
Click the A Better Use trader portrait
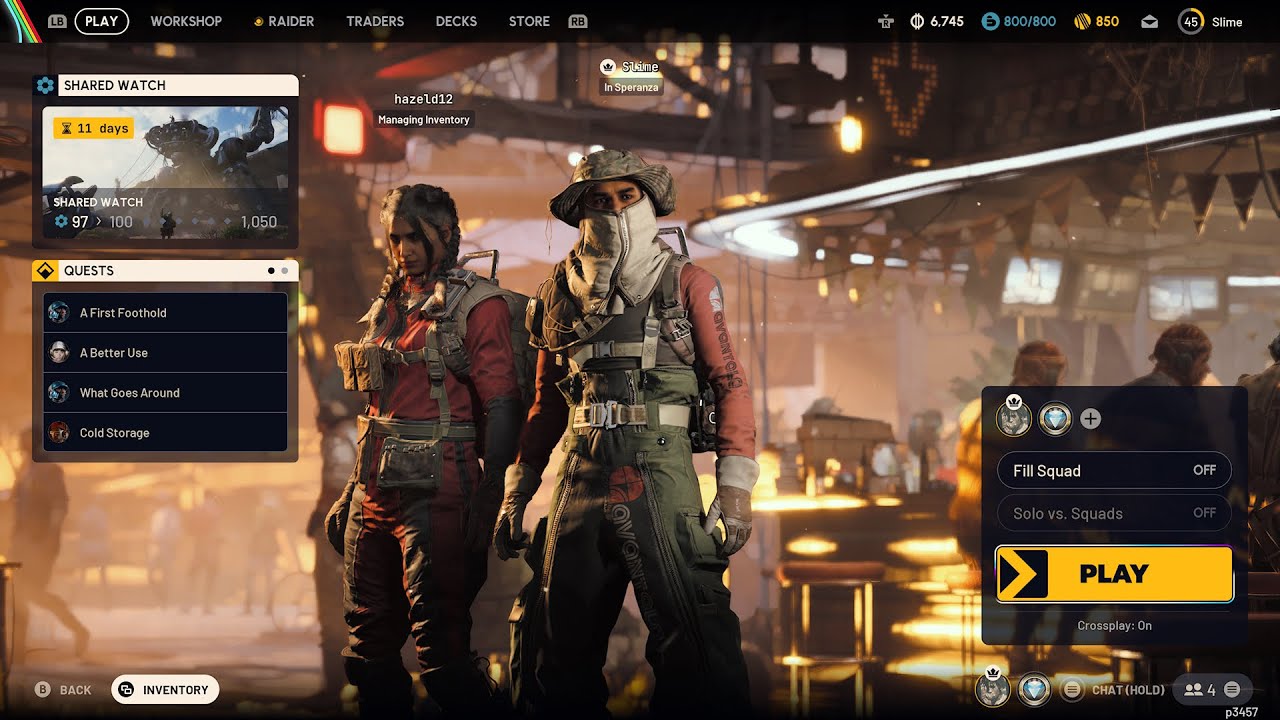(58, 352)
